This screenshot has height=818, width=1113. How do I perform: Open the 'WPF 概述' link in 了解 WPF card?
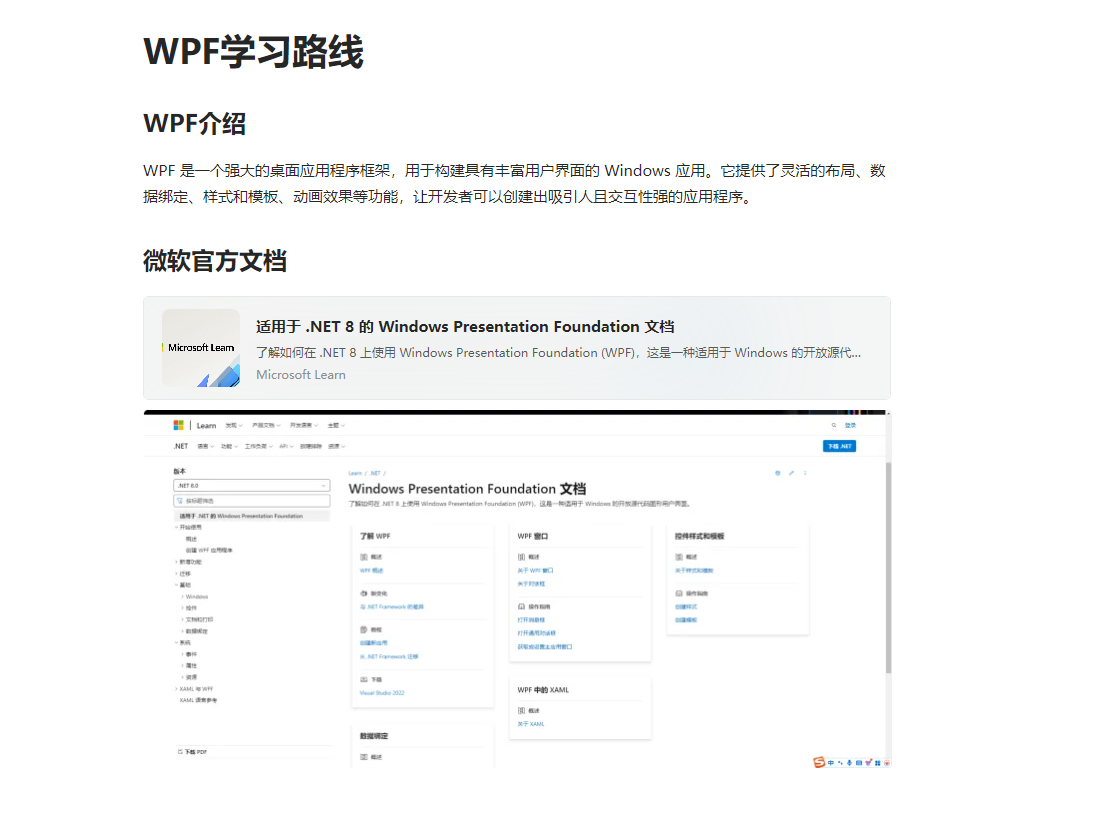pyautogui.click(x=371, y=571)
